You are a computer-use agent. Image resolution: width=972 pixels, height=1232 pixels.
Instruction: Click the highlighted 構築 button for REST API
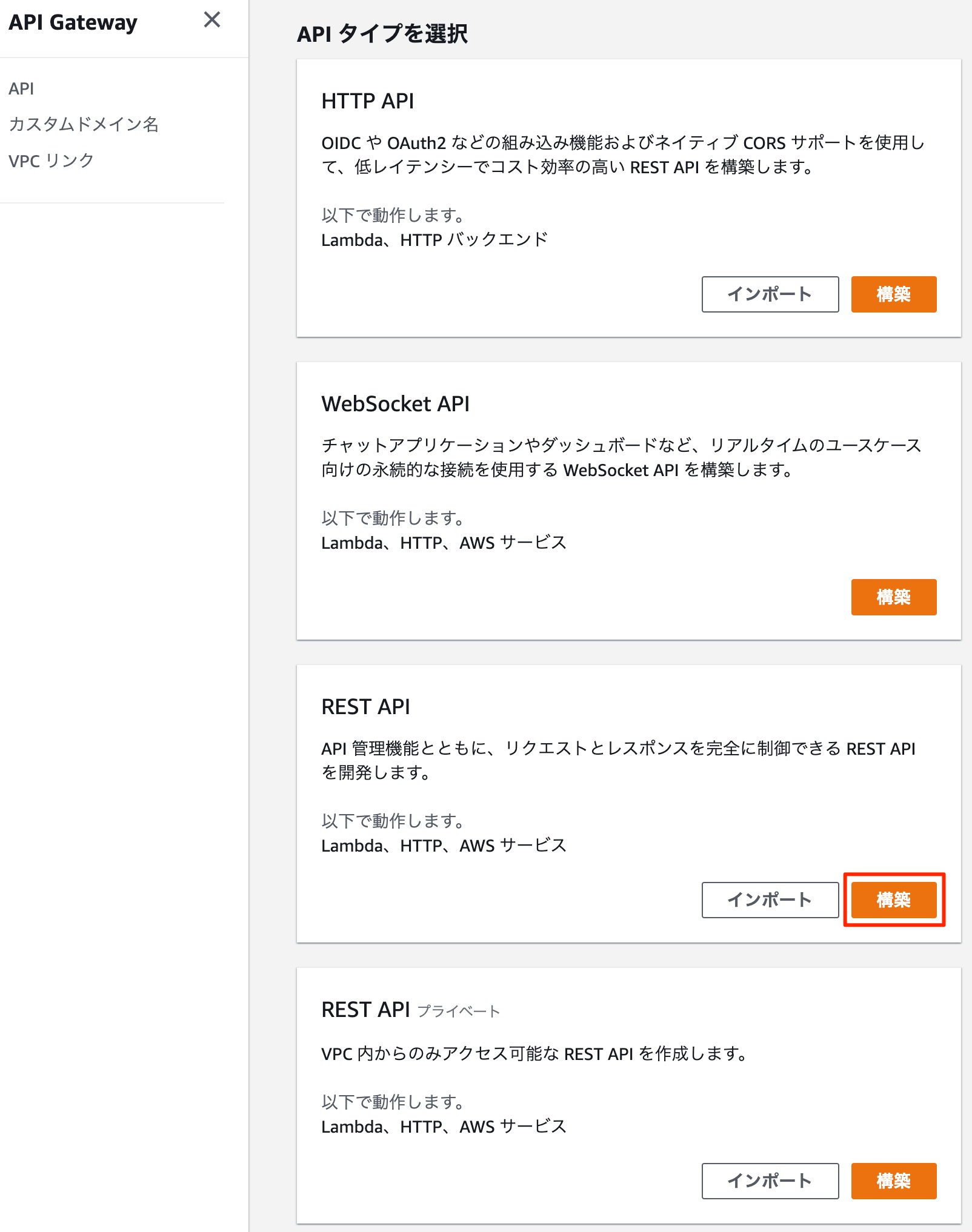(893, 900)
